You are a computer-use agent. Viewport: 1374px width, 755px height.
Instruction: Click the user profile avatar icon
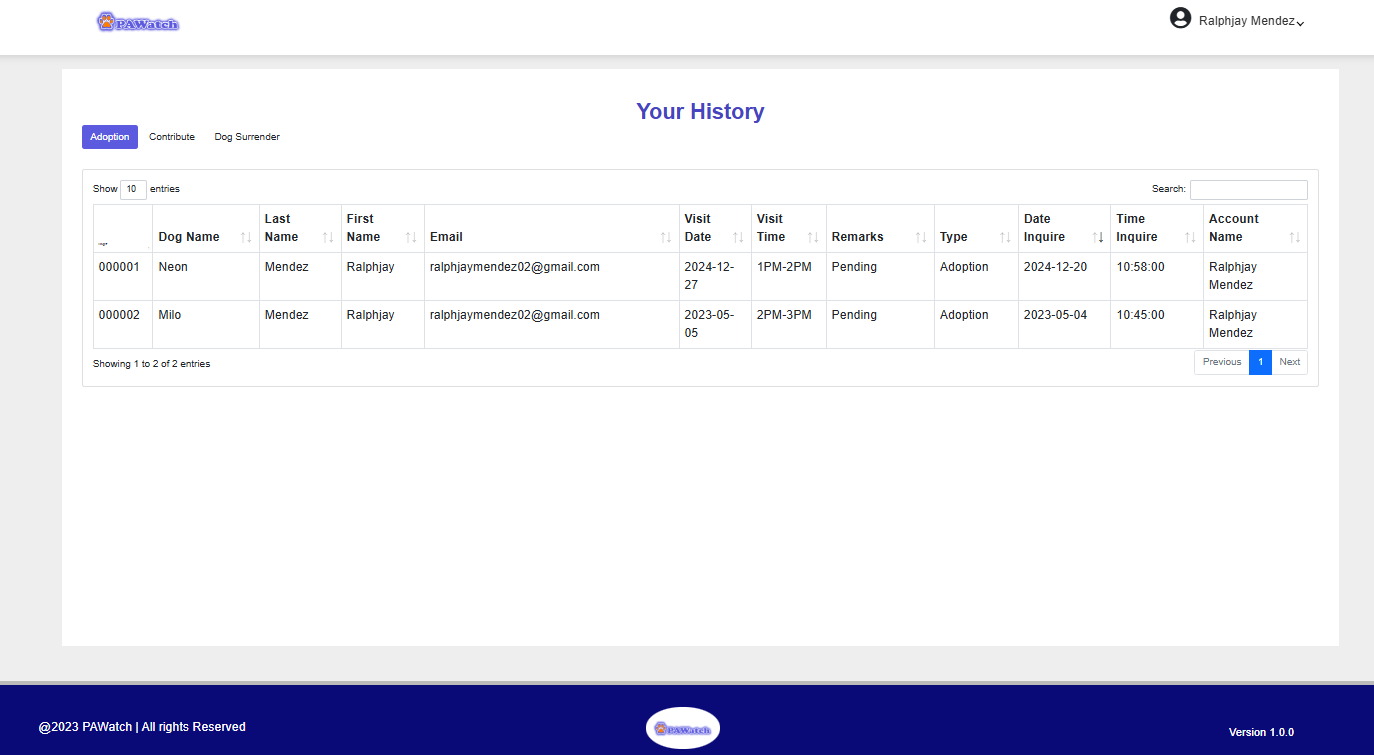click(x=1180, y=18)
